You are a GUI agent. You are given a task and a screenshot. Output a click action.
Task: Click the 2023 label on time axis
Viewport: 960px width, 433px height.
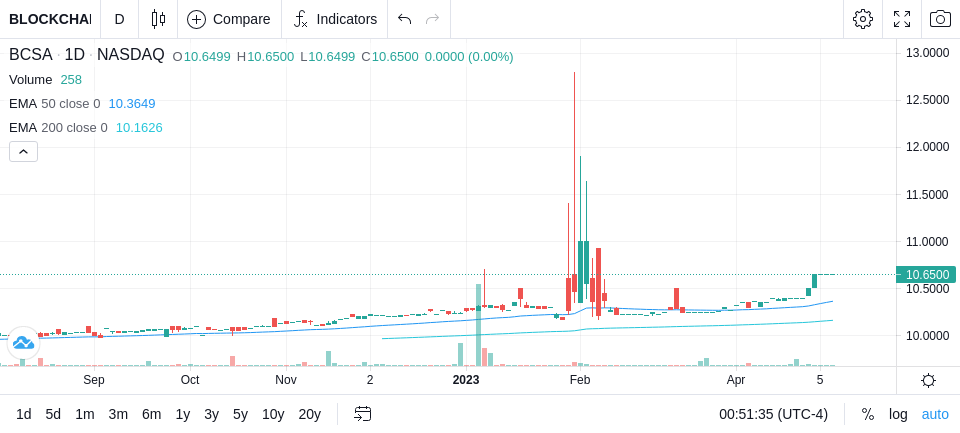(466, 380)
